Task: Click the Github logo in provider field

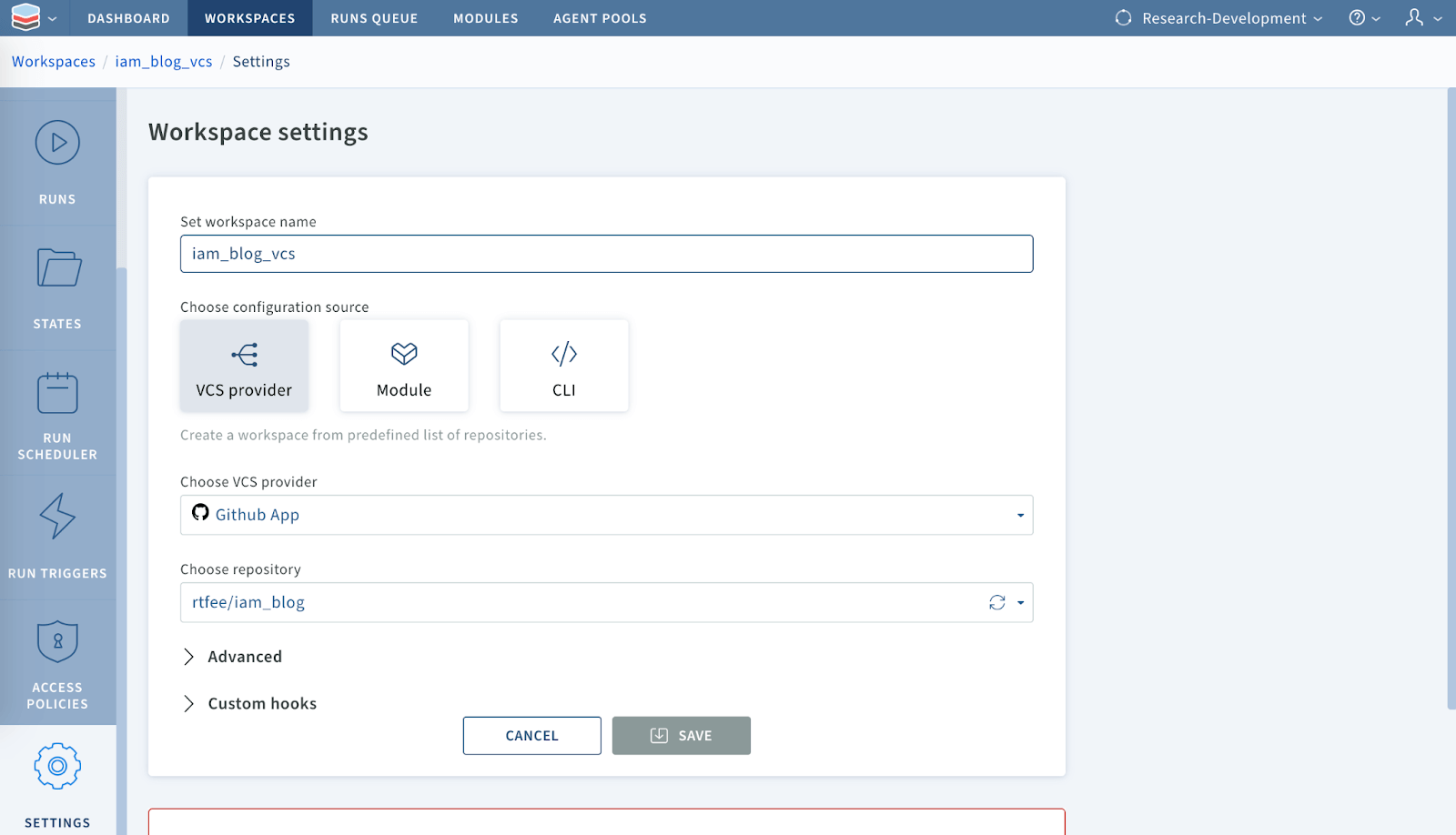Action: (200, 513)
